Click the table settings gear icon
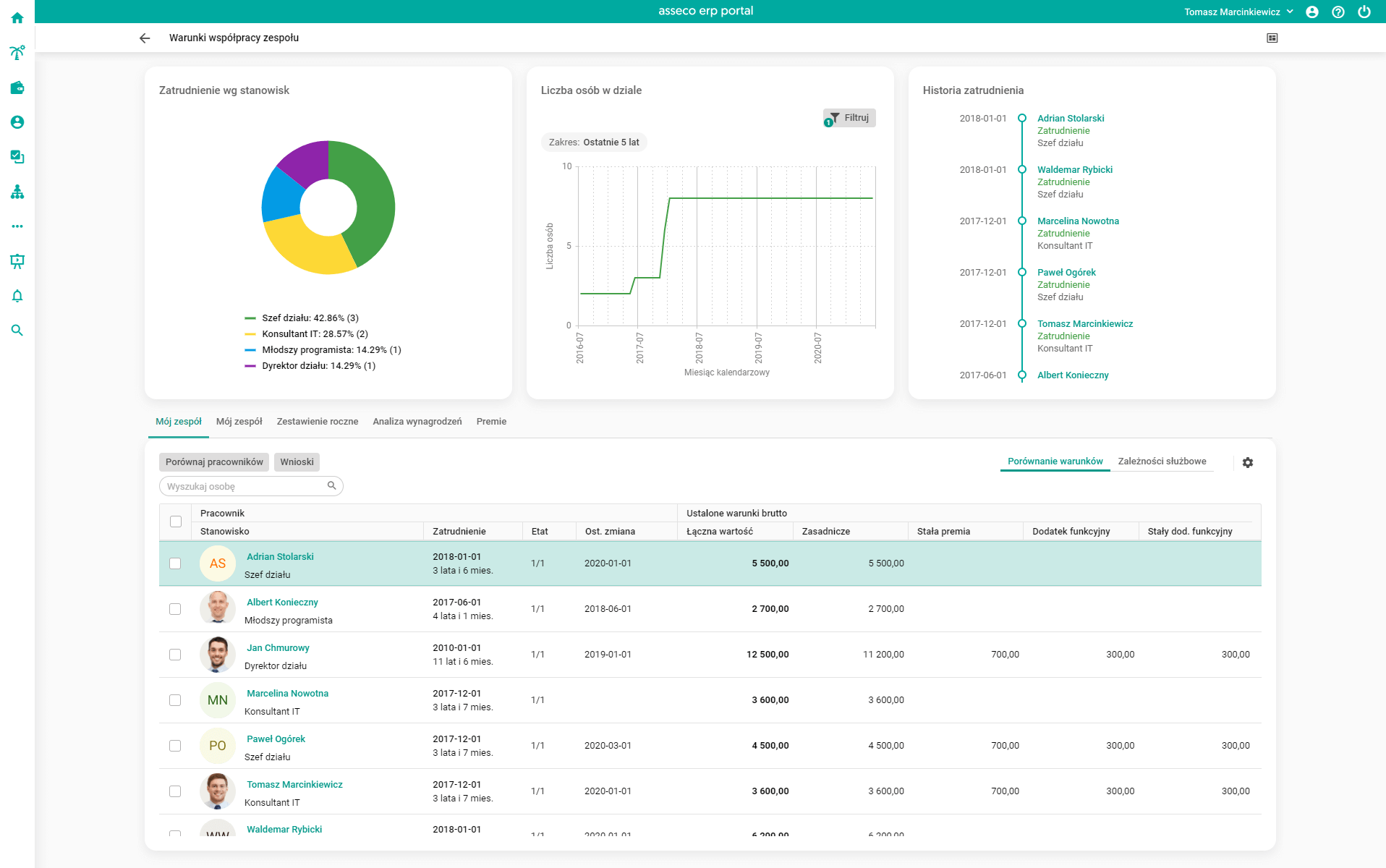The height and width of the screenshot is (868, 1386). (x=1248, y=462)
